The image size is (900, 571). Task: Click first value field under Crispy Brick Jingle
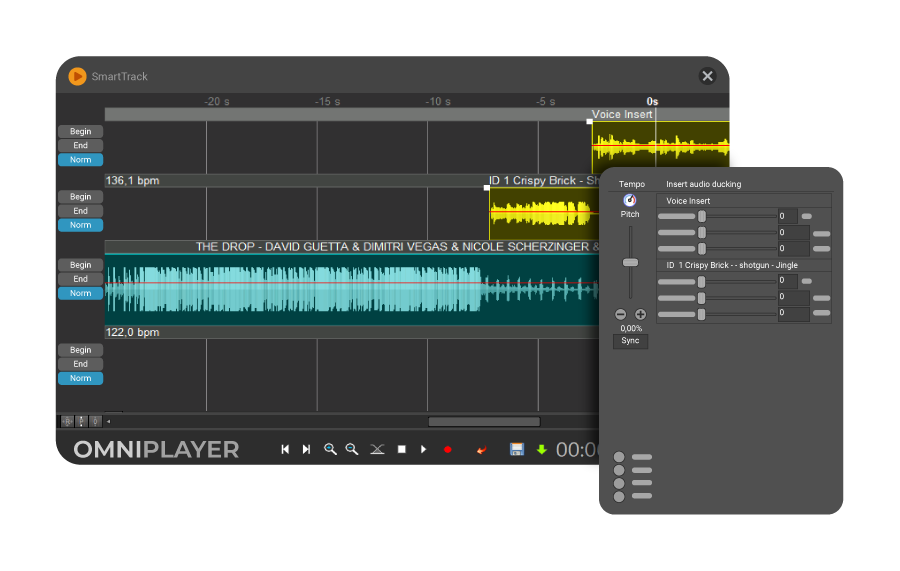(788, 281)
